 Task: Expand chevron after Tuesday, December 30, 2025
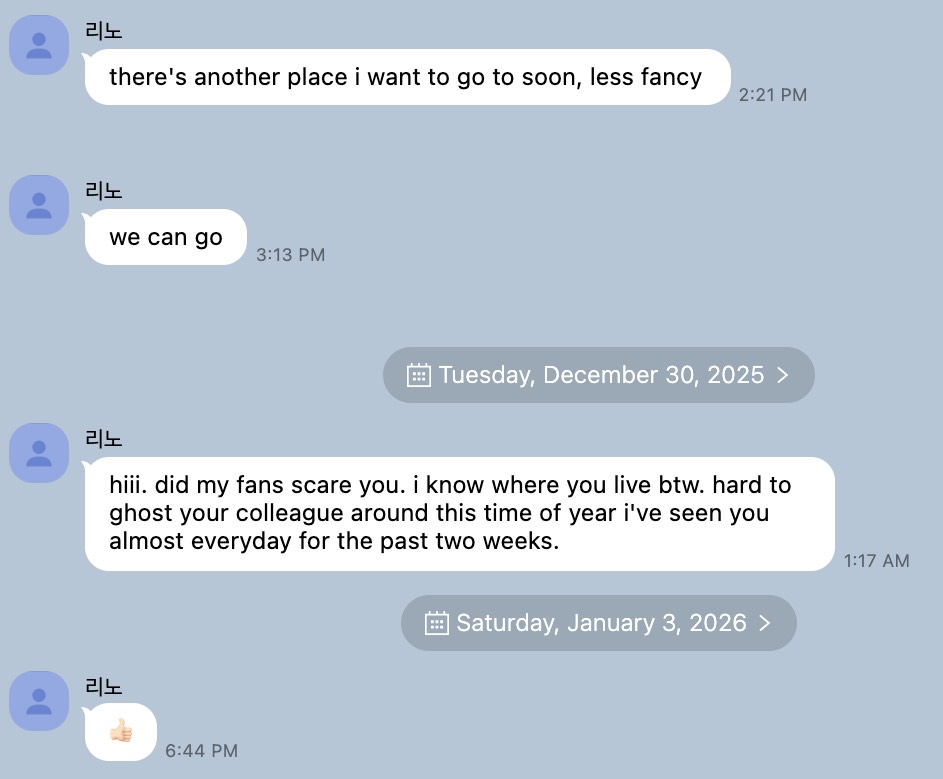783,375
